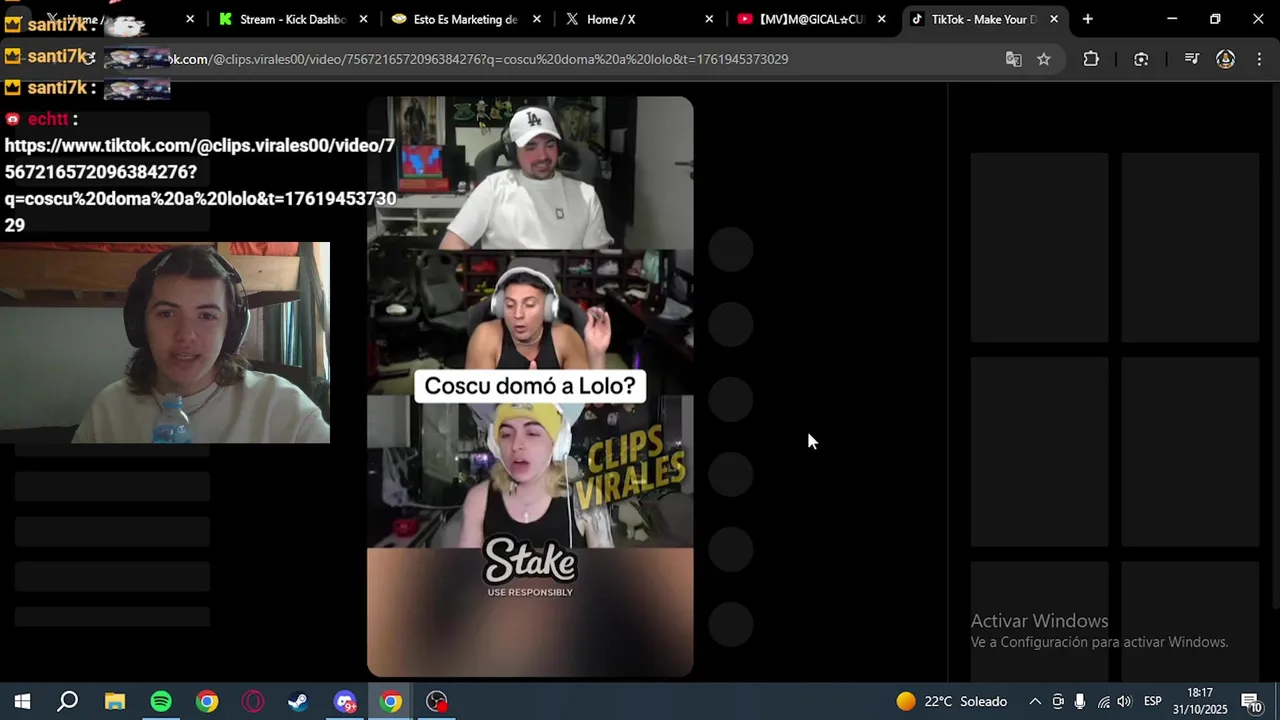The height and width of the screenshot is (720, 1280).
Task: Open the Windows Start menu
Action: coord(22,701)
